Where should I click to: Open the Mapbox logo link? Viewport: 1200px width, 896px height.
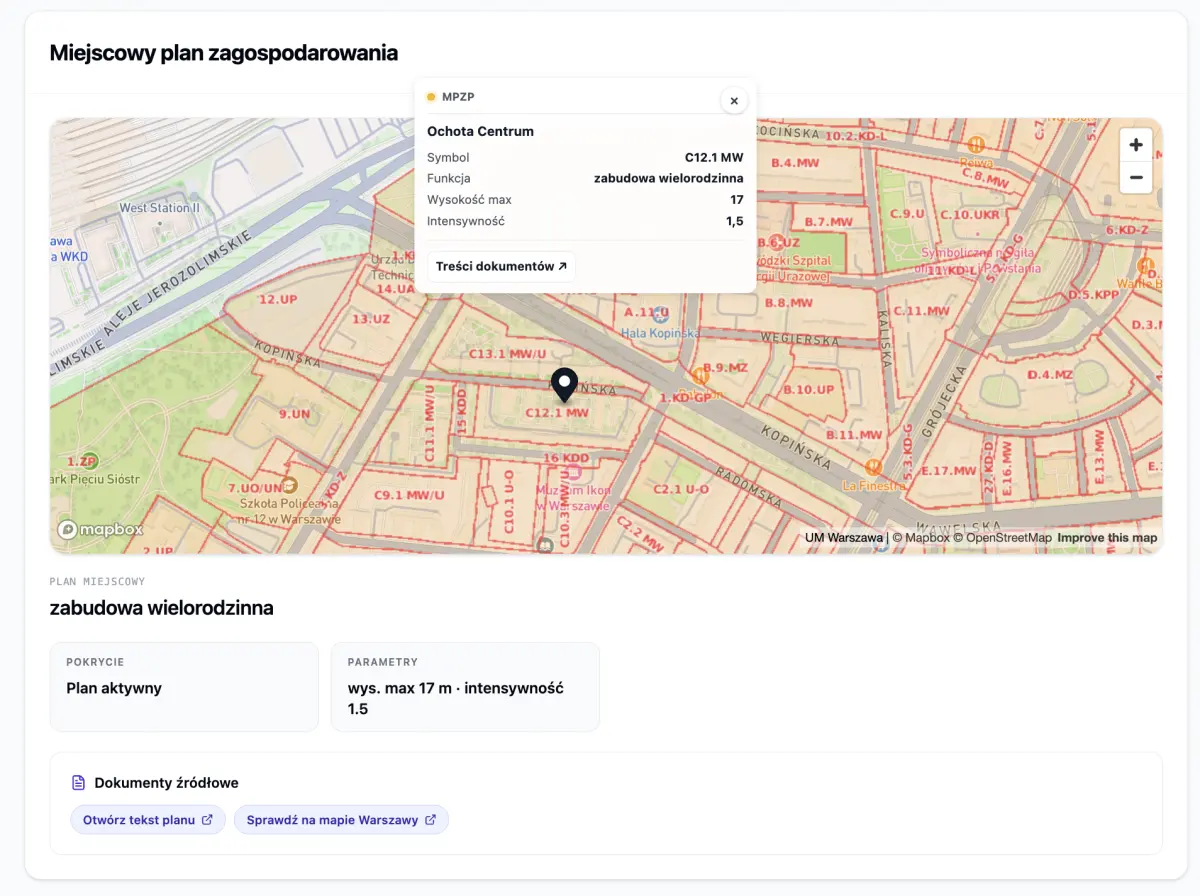pos(100,529)
